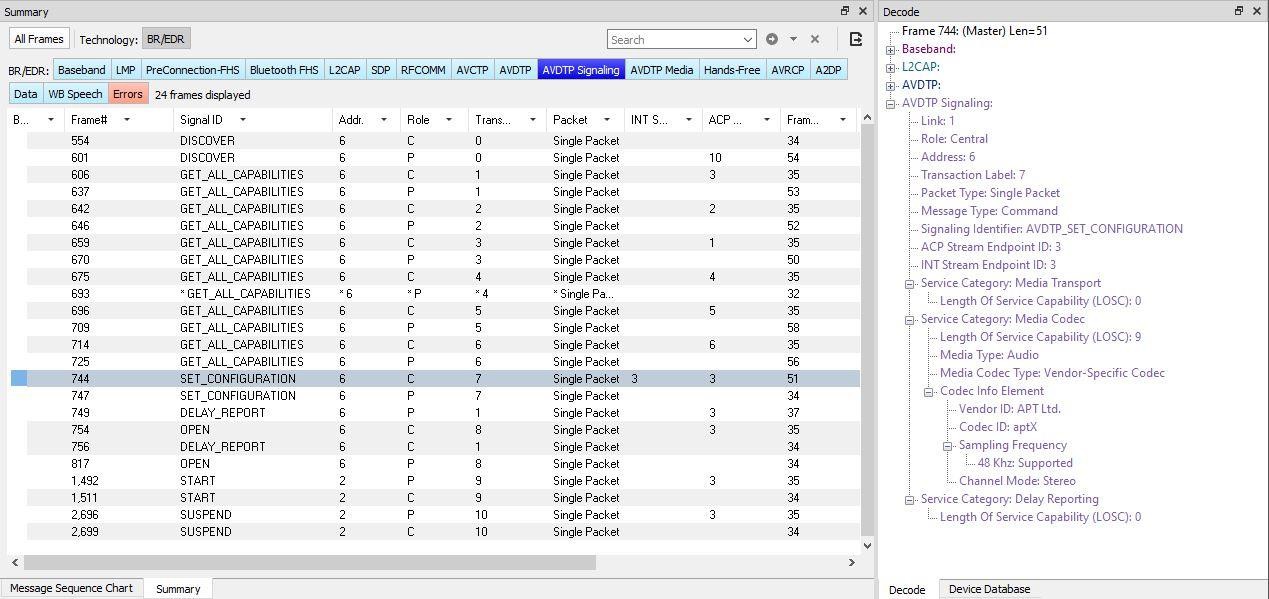The height and width of the screenshot is (599, 1269).
Task: Close the Decode panel
Action: 1257,11
